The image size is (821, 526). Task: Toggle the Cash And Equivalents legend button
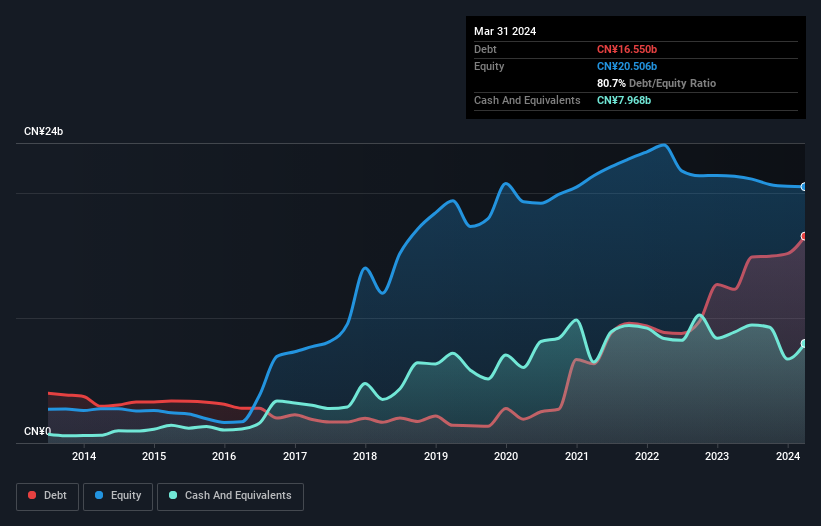click(230, 496)
